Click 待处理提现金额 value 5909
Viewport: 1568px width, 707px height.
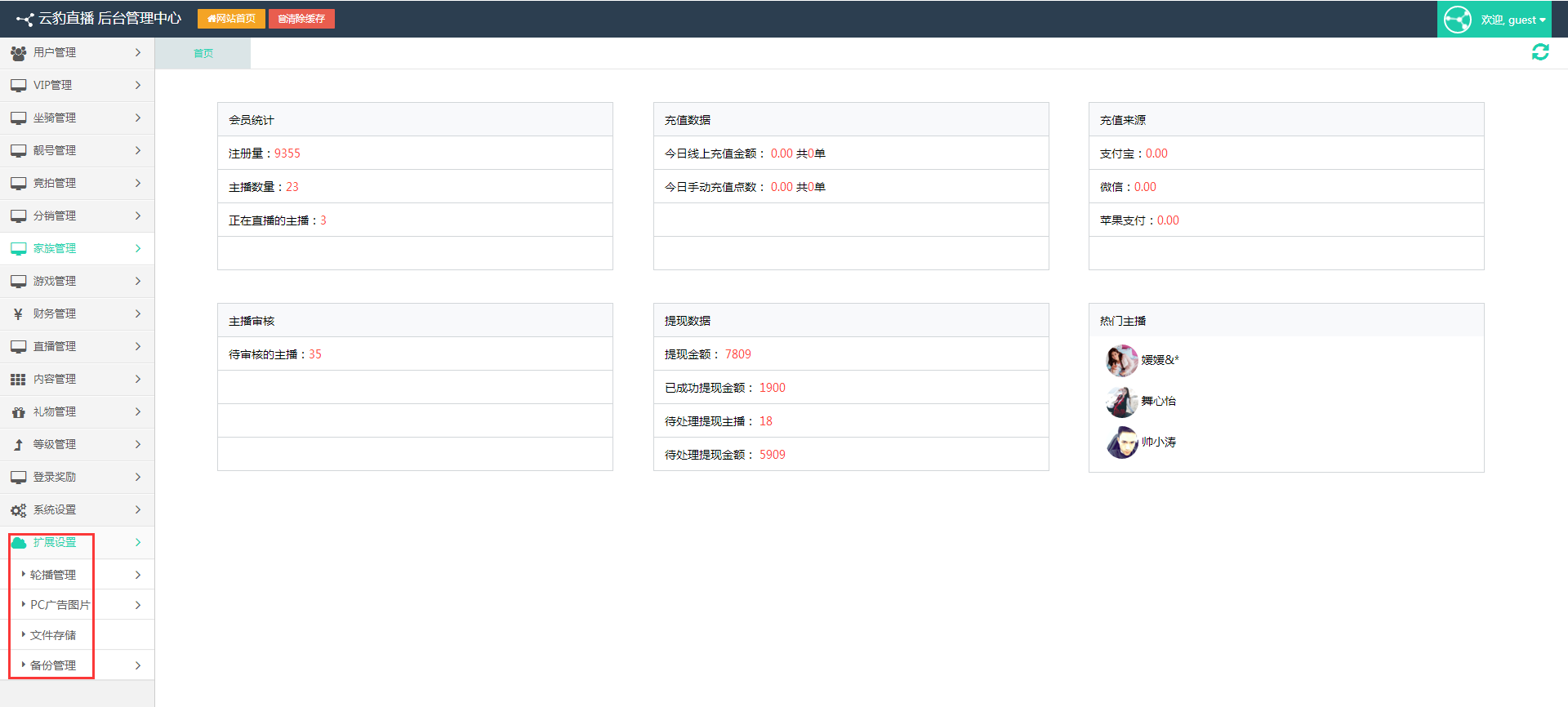[773, 455]
